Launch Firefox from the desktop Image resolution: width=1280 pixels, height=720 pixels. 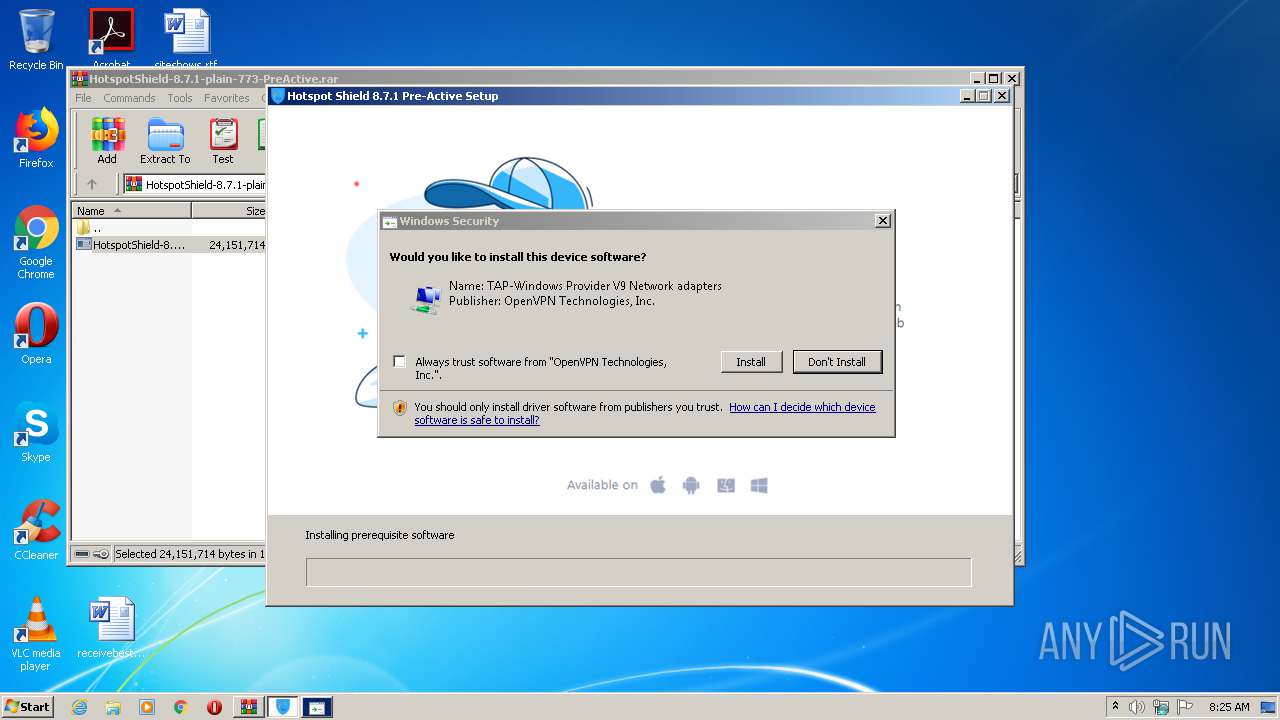click(36, 138)
